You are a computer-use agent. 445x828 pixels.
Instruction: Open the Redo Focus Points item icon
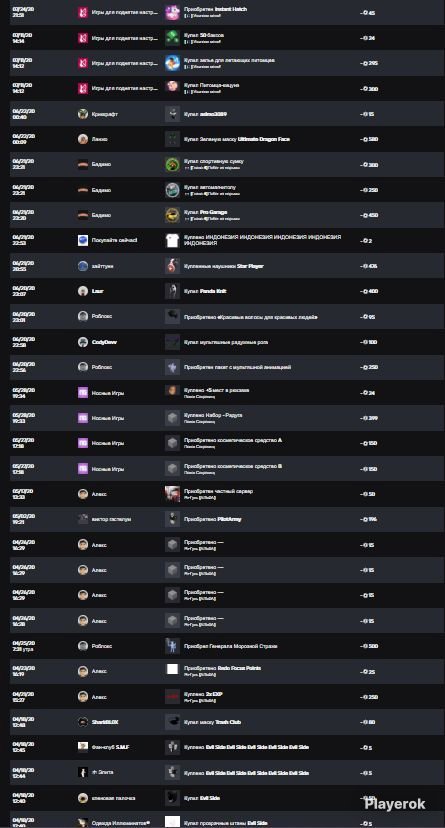click(172, 669)
